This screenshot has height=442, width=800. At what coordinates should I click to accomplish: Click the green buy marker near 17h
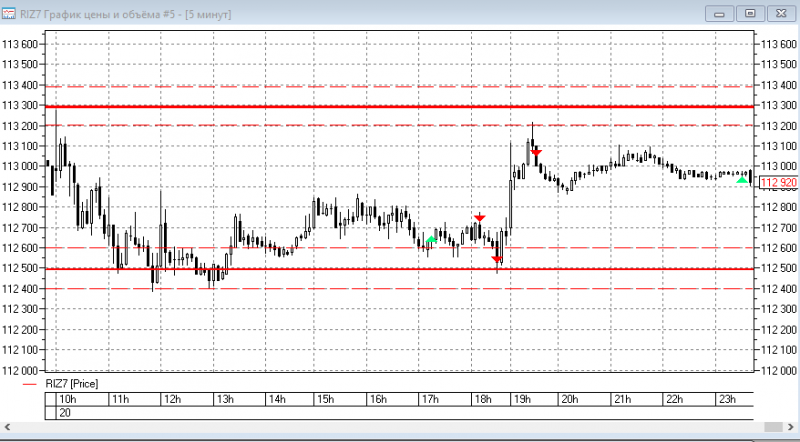(431, 239)
